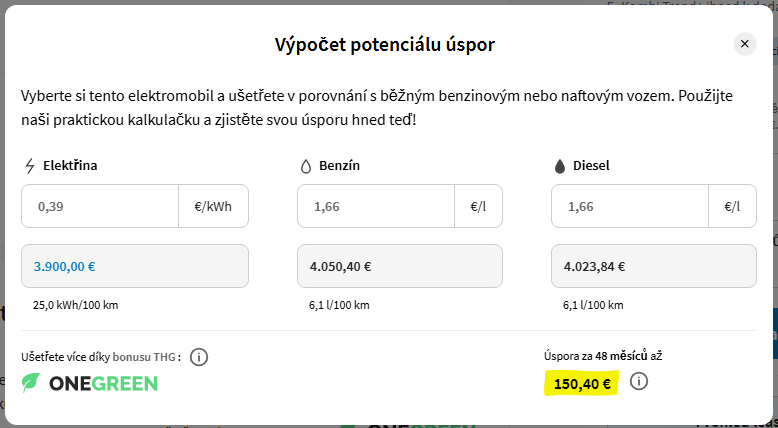Image resolution: width=778 pixels, height=428 pixels.
Task: Click the lightning bolt Elektřina icon
Action: point(29,165)
